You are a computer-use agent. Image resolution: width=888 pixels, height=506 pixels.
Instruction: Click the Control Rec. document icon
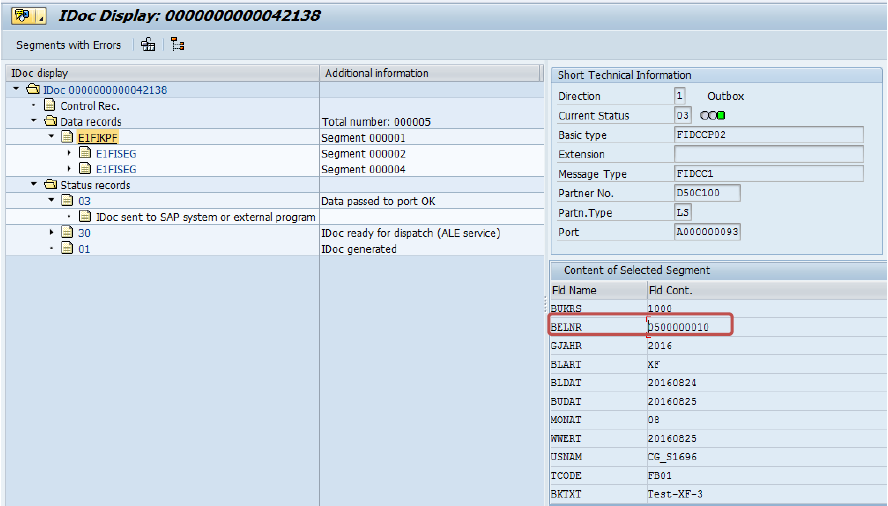[x=49, y=106]
